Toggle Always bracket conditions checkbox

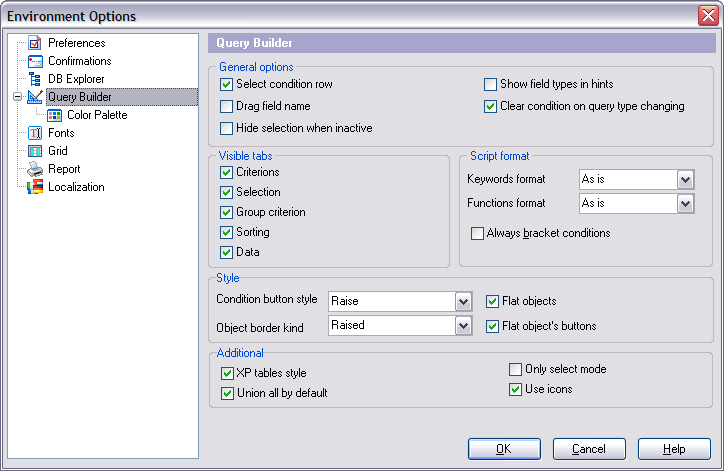coord(478,233)
